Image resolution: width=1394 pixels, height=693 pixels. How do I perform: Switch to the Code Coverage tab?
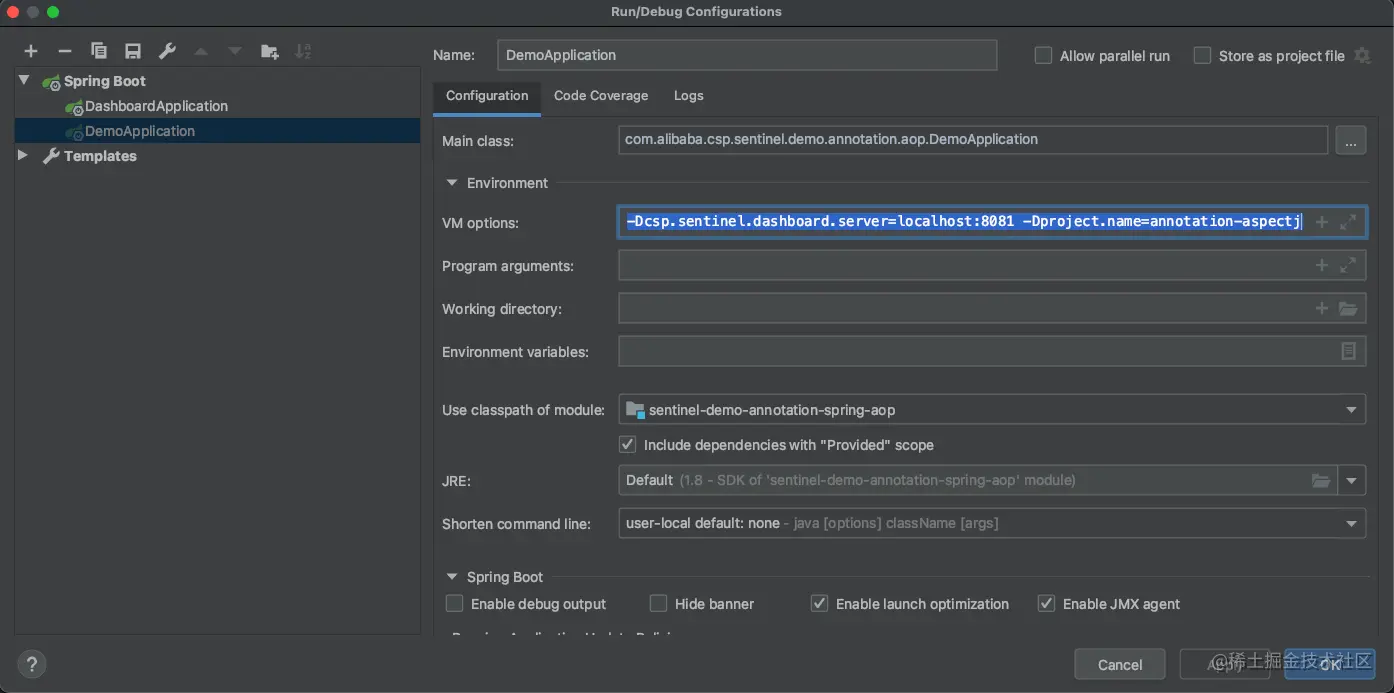(601, 96)
